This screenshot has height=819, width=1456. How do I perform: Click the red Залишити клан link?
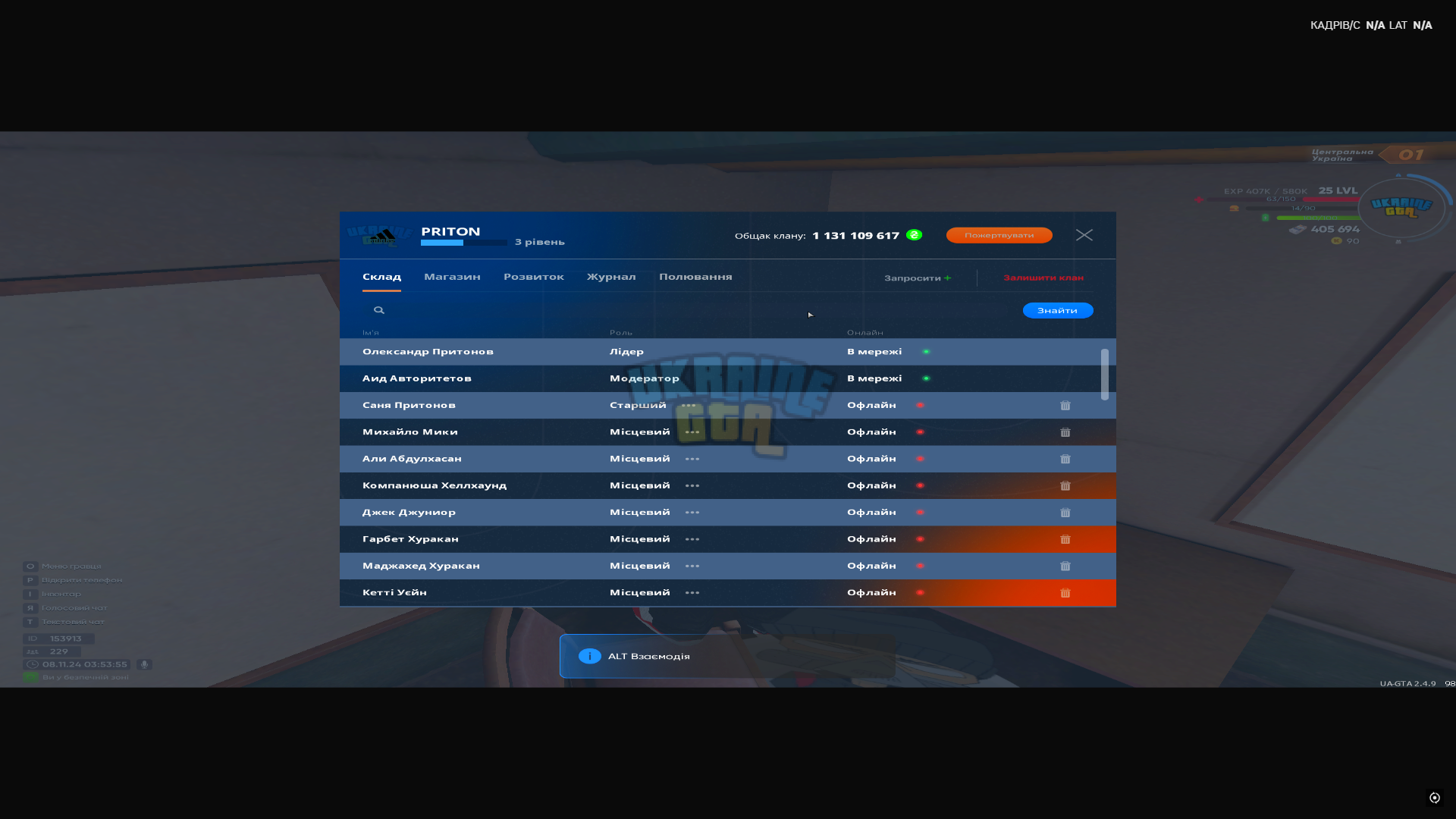pos(1043,278)
